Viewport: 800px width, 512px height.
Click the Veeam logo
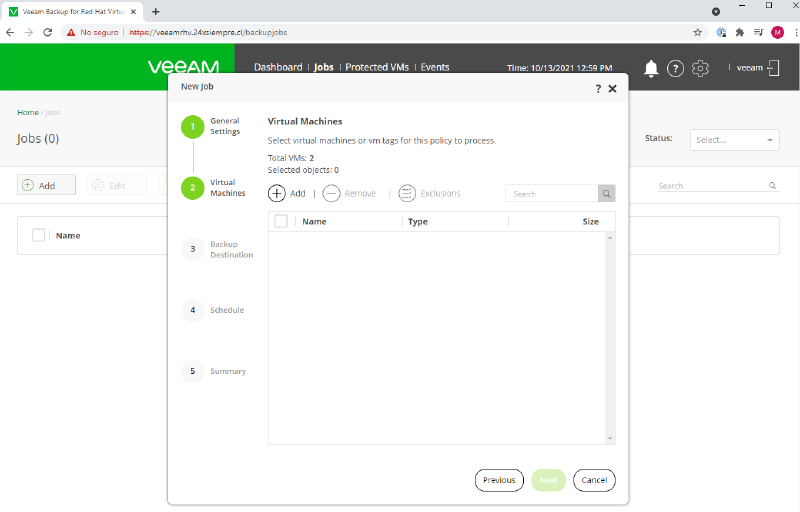click(x=184, y=67)
